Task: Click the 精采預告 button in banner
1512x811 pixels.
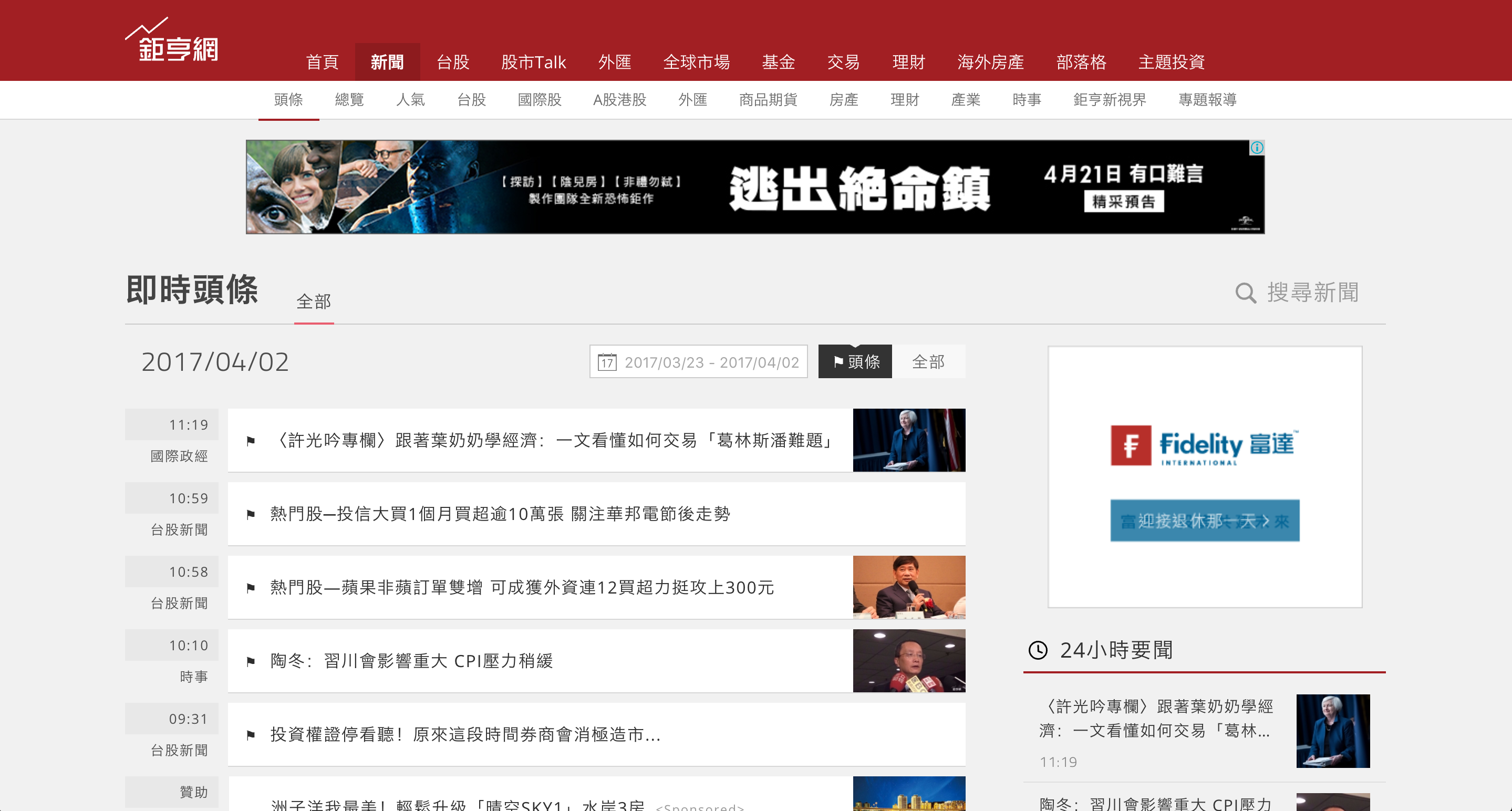Action: pos(1123,201)
